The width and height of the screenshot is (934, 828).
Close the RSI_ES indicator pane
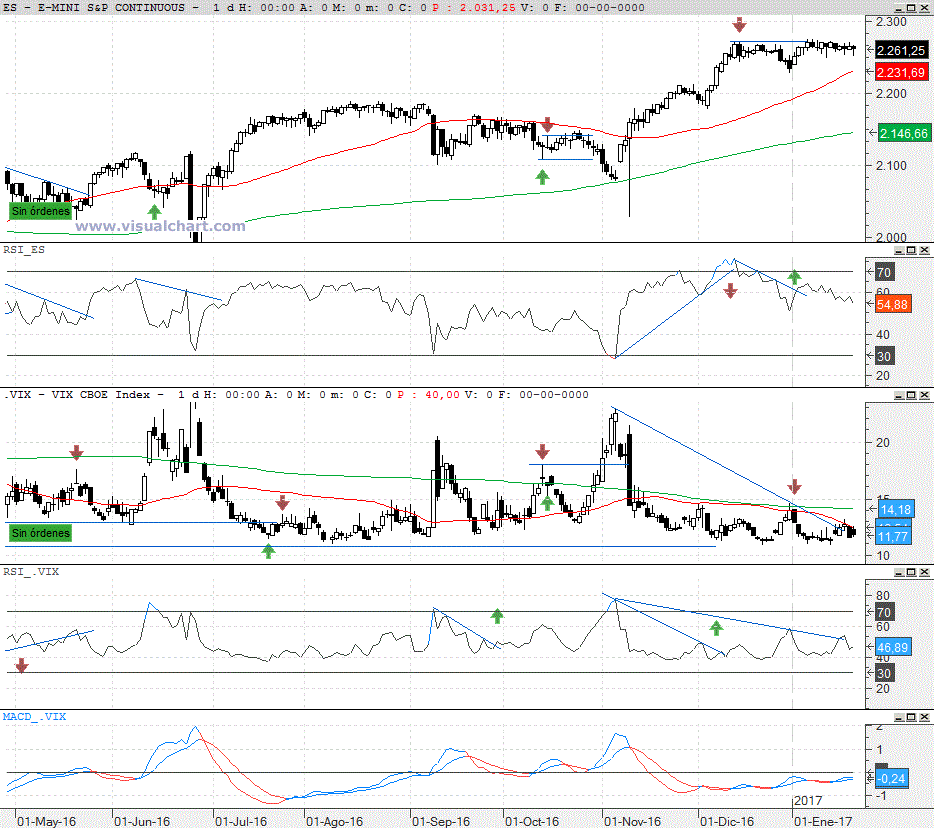click(x=924, y=250)
